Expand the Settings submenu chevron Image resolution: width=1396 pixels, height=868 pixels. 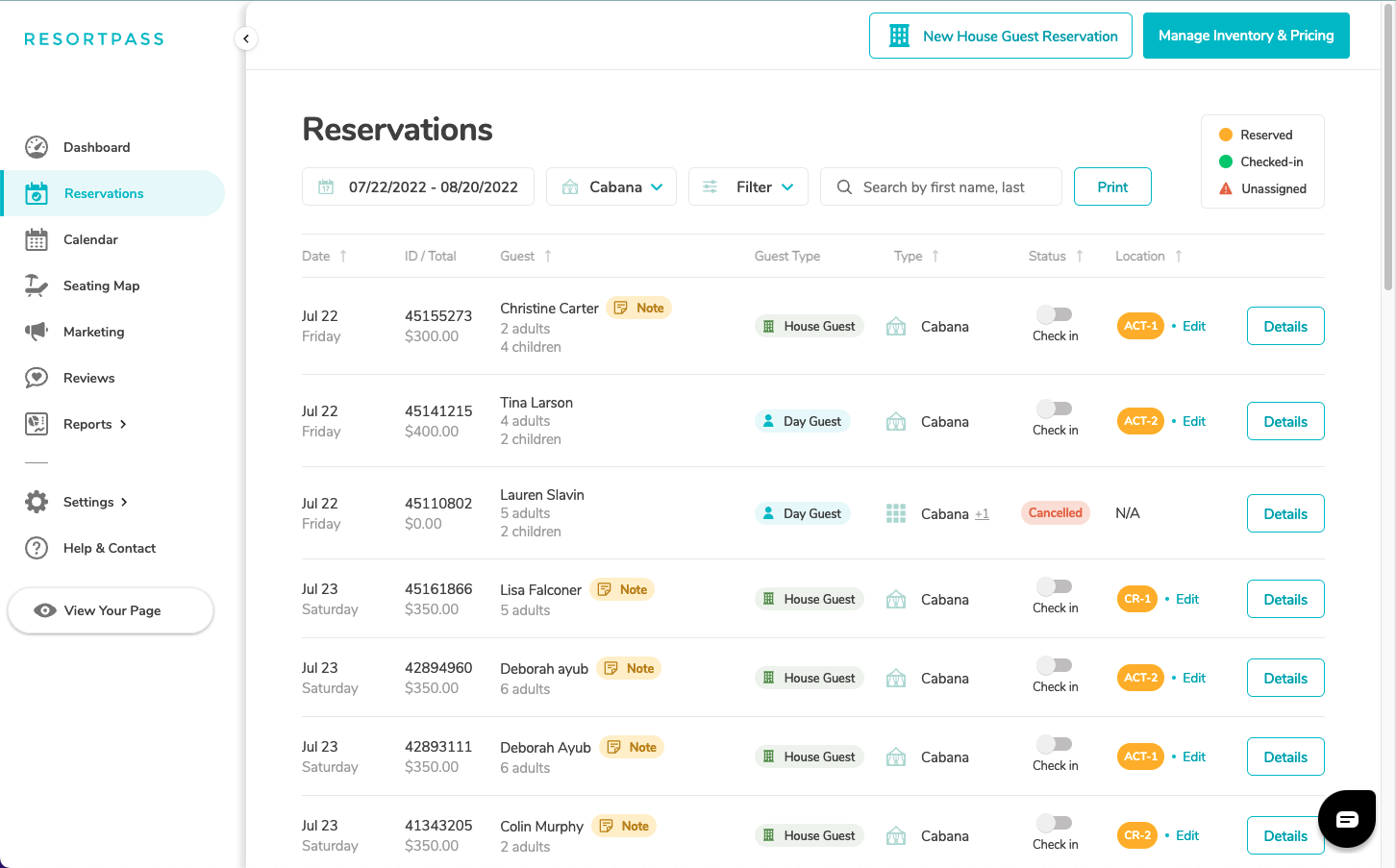[x=124, y=502]
